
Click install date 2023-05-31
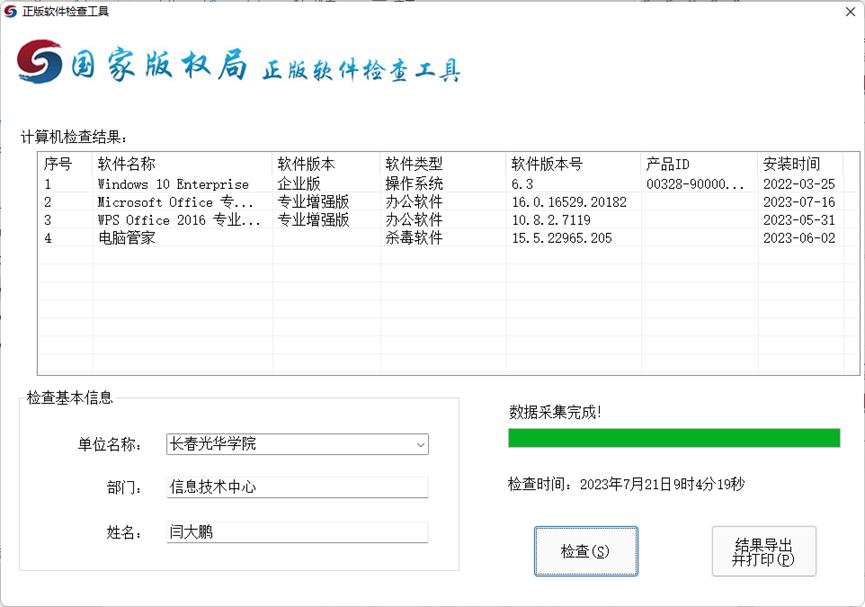pos(799,220)
